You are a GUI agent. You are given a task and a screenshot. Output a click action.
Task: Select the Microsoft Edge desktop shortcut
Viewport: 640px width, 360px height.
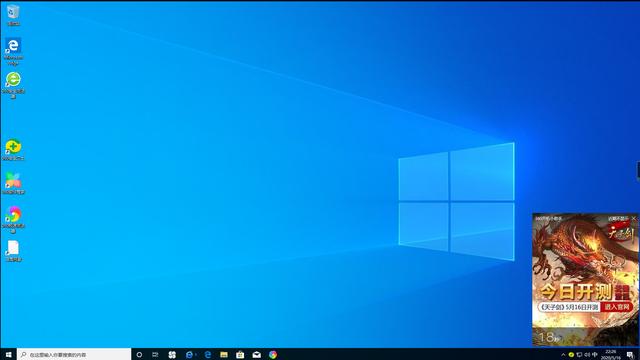[13, 51]
